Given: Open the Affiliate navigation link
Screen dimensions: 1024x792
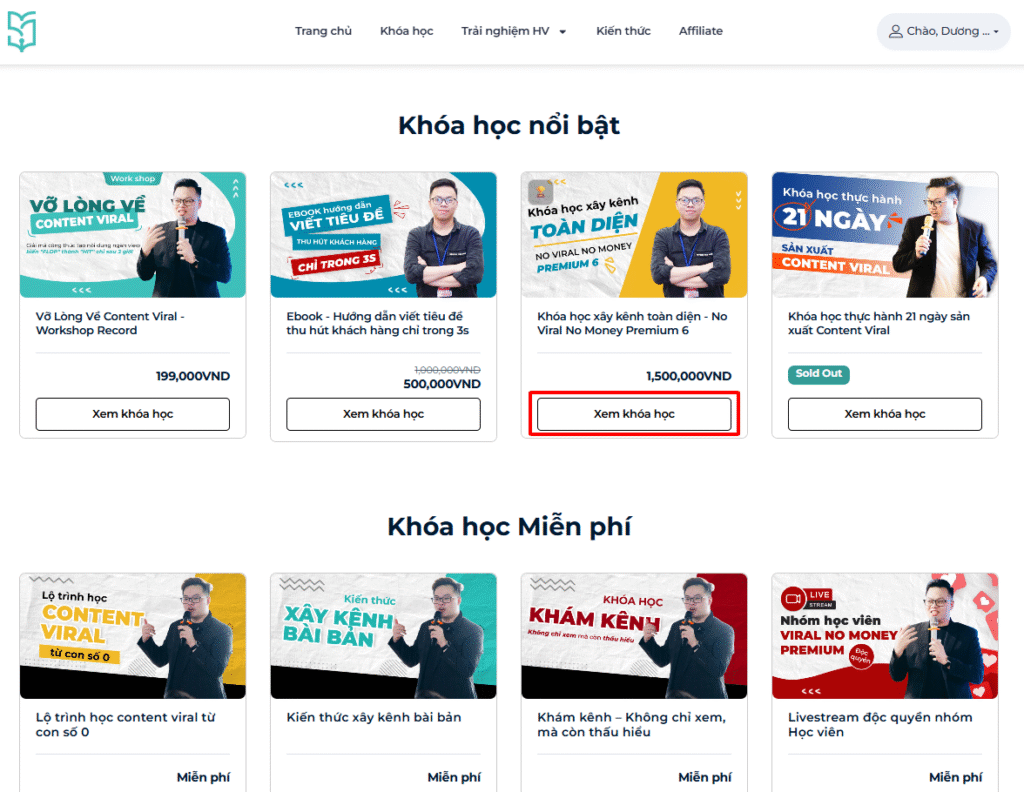Looking at the screenshot, I should tap(700, 31).
